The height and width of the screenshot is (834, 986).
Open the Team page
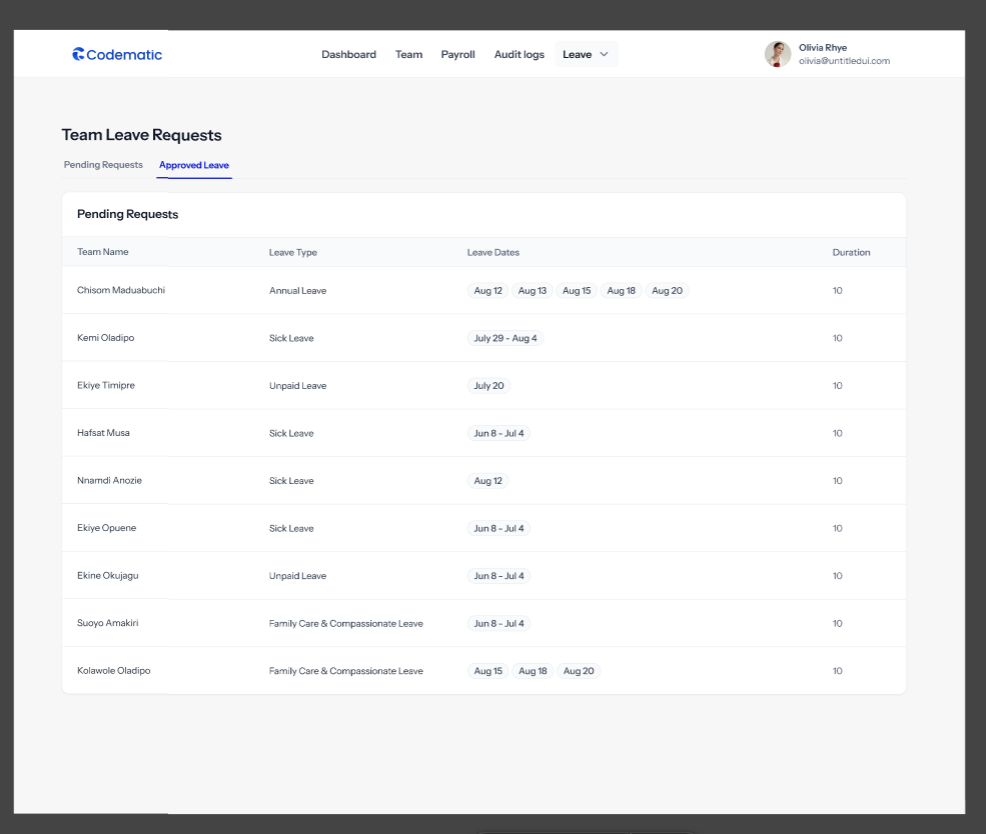pyautogui.click(x=408, y=54)
